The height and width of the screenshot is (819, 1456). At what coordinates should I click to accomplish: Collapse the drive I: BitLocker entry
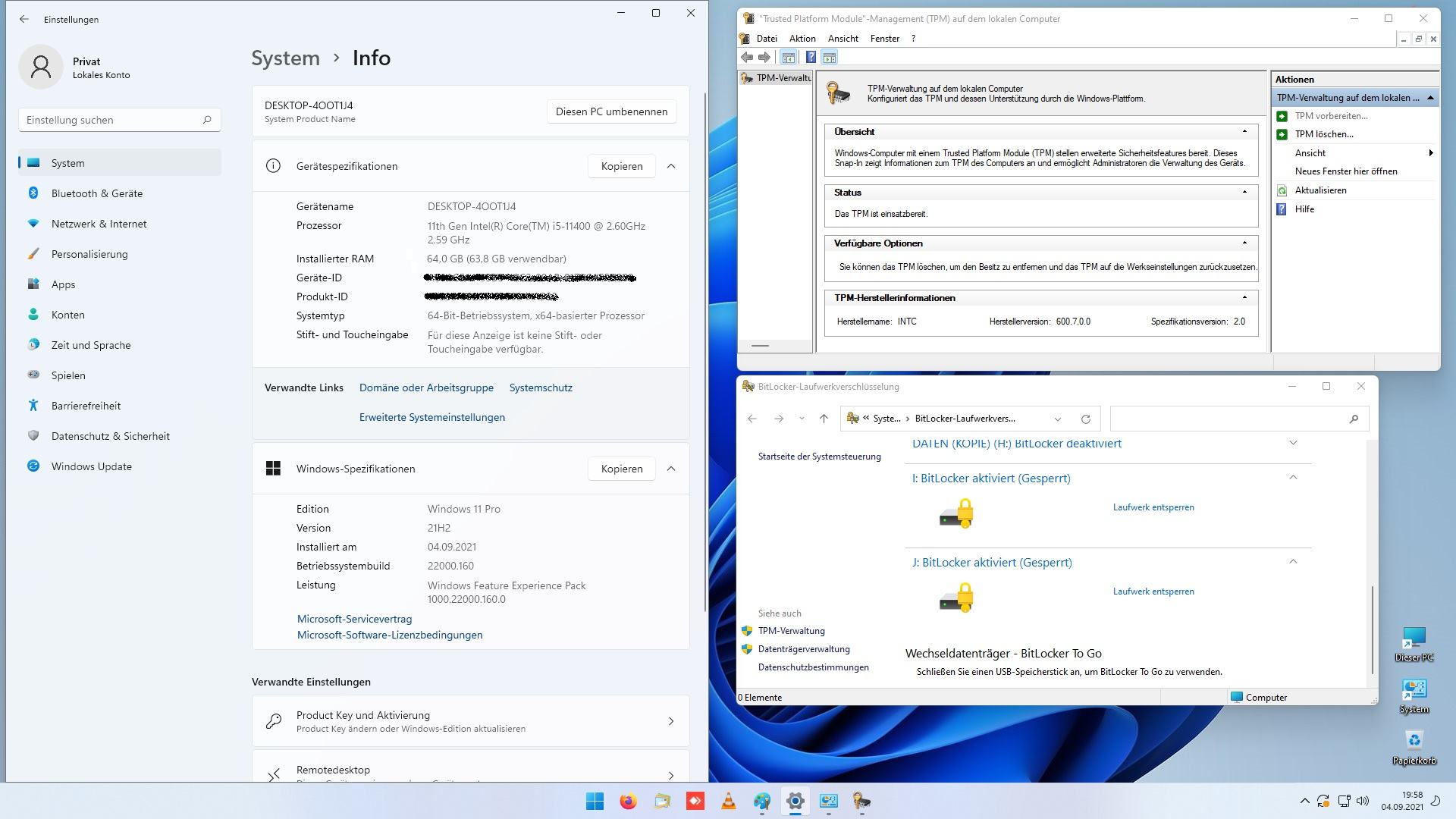pyautogui.click(x=1294, y=477)
